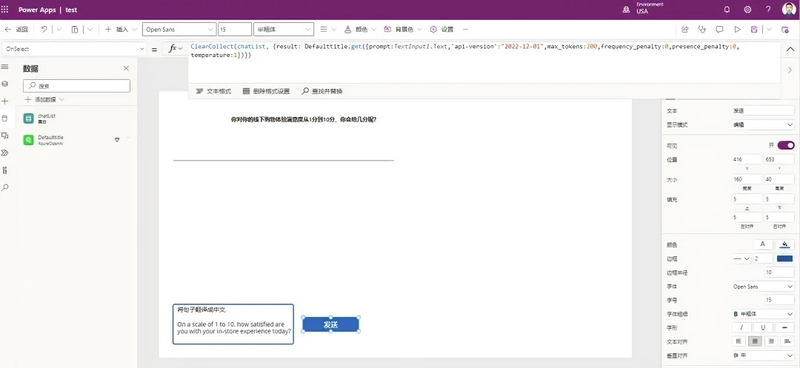
Task: Click the search magnifier in left rail
Action: [5, 187]
